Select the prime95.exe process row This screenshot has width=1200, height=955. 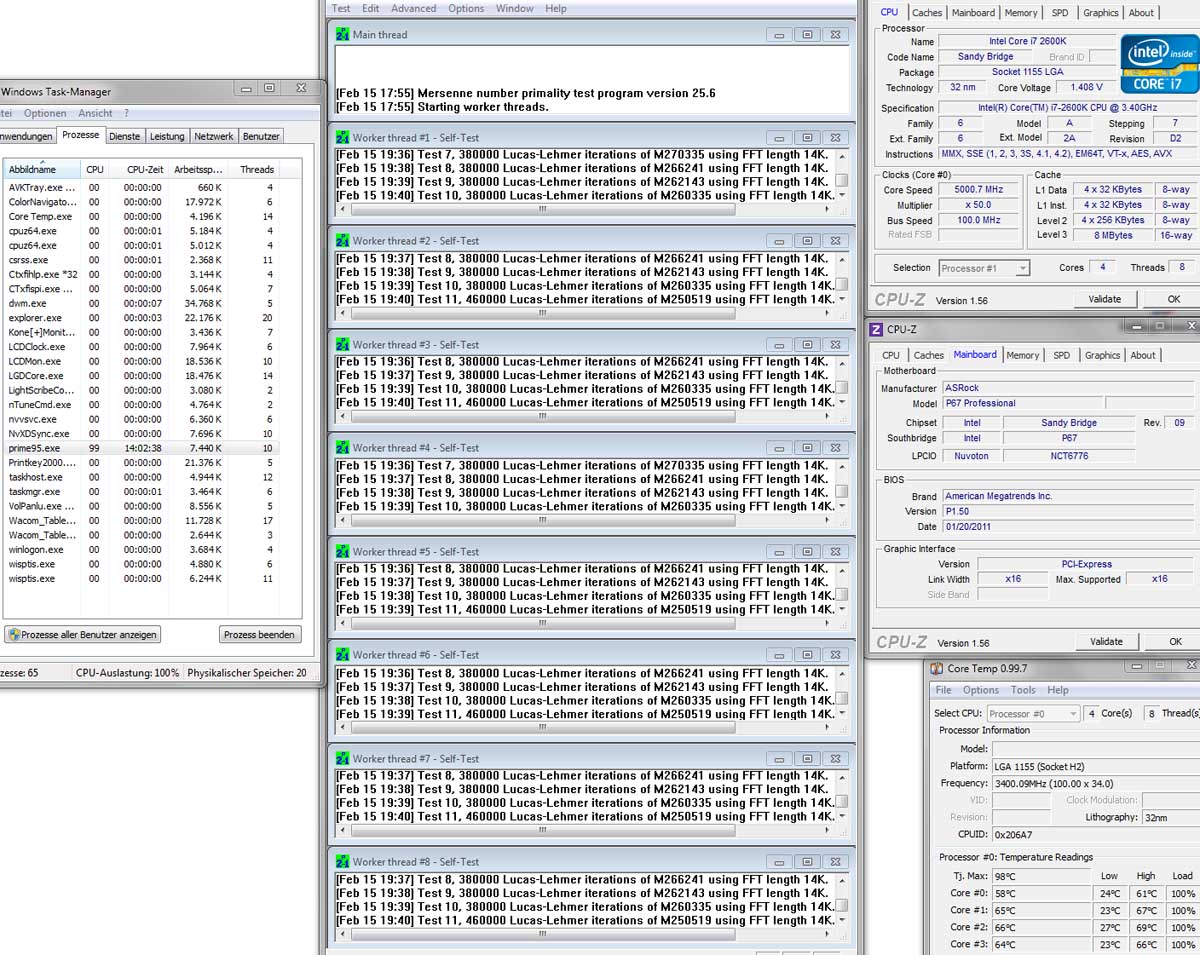pyautogui.click(x=140, y=448)
